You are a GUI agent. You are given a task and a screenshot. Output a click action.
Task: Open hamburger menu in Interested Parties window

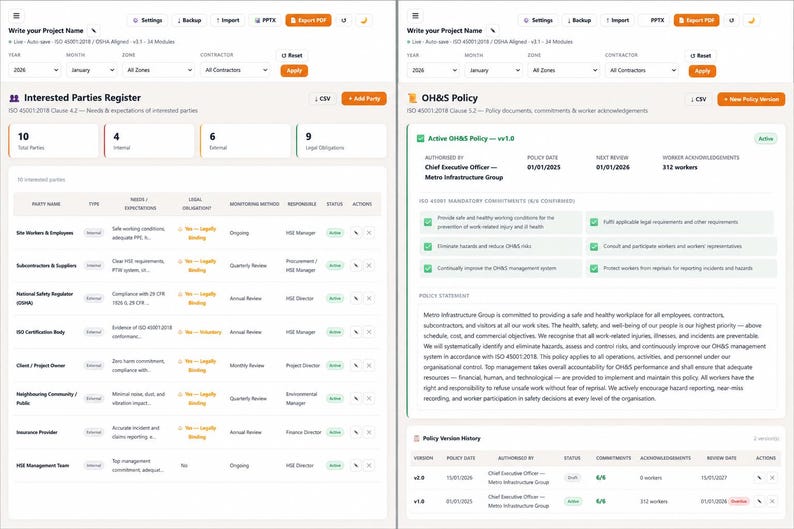coord(16,16)
